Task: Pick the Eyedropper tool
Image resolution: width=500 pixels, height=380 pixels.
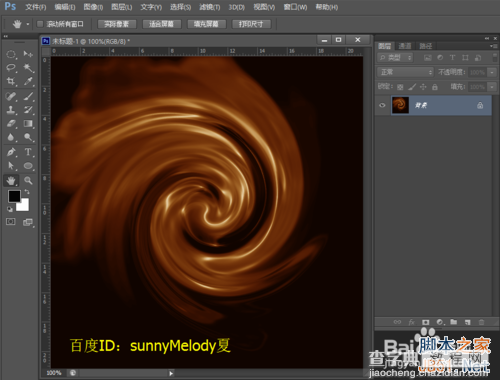Action: [x=28, y=81]
